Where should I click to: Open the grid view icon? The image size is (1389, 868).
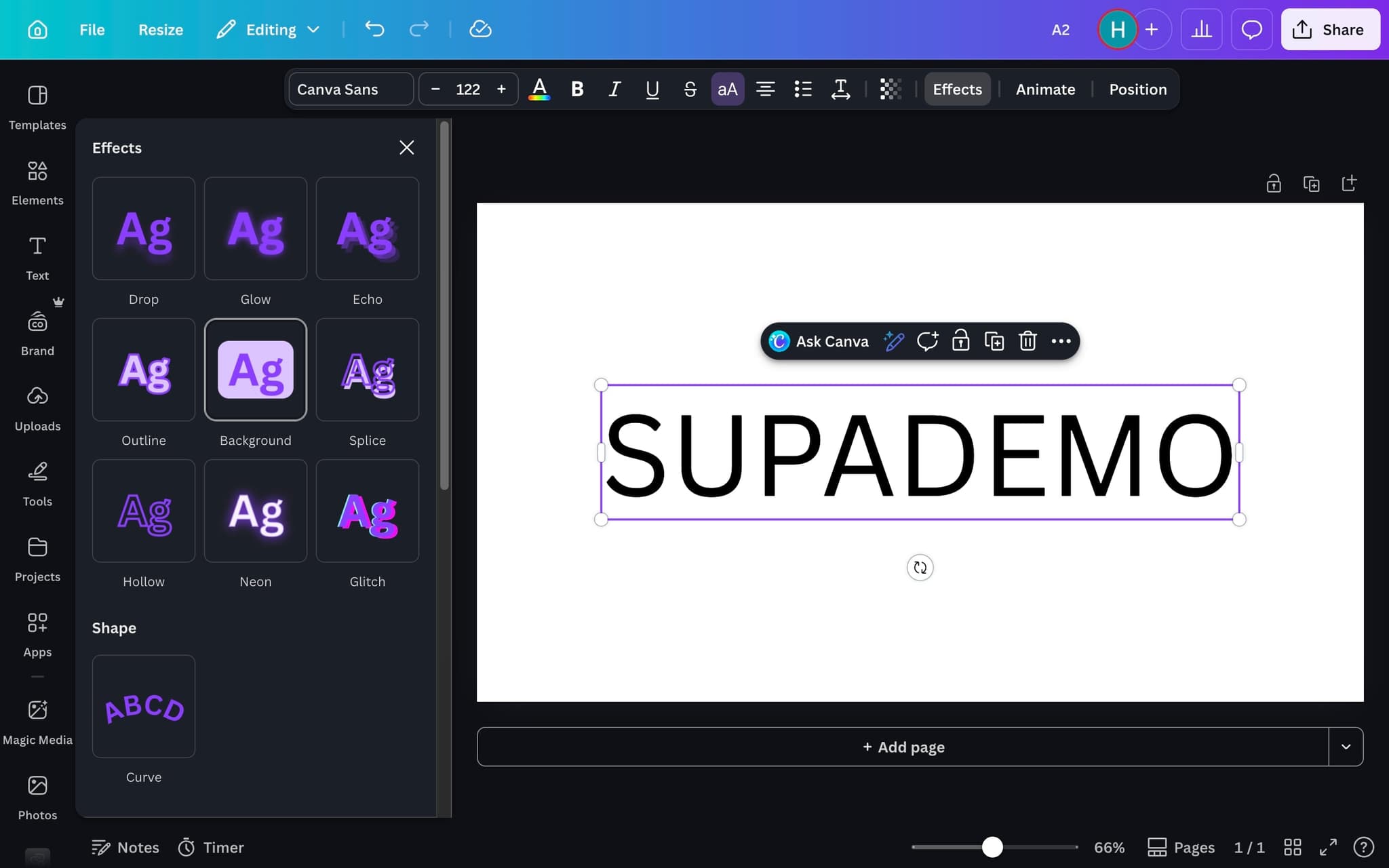point(1292,847)
